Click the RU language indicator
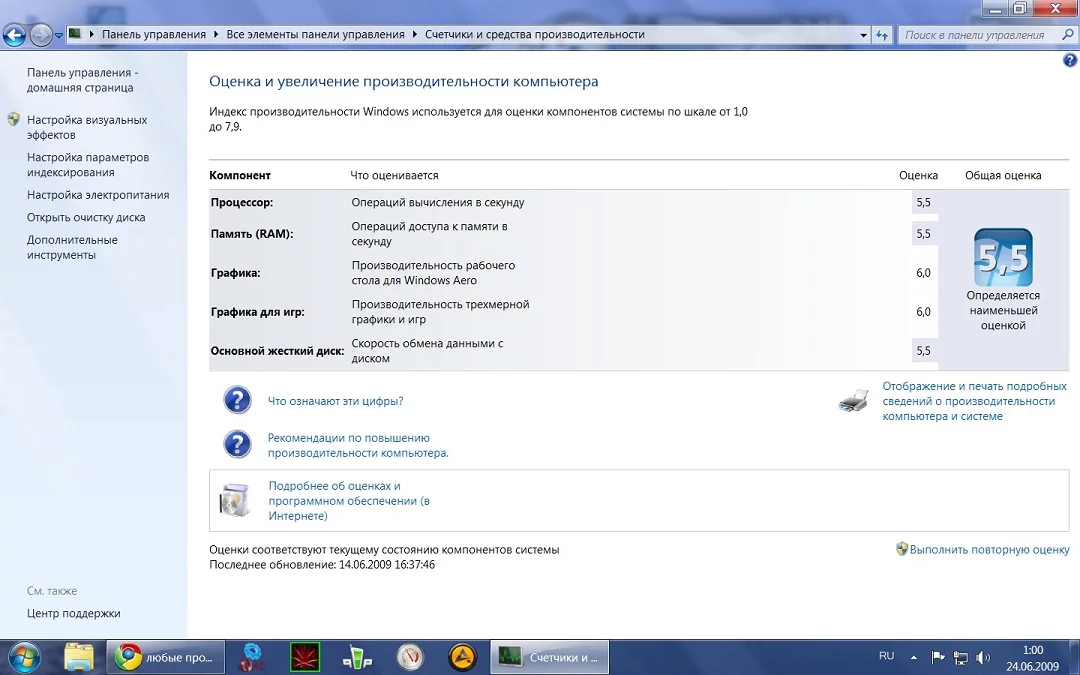 (x=886, y=656)
